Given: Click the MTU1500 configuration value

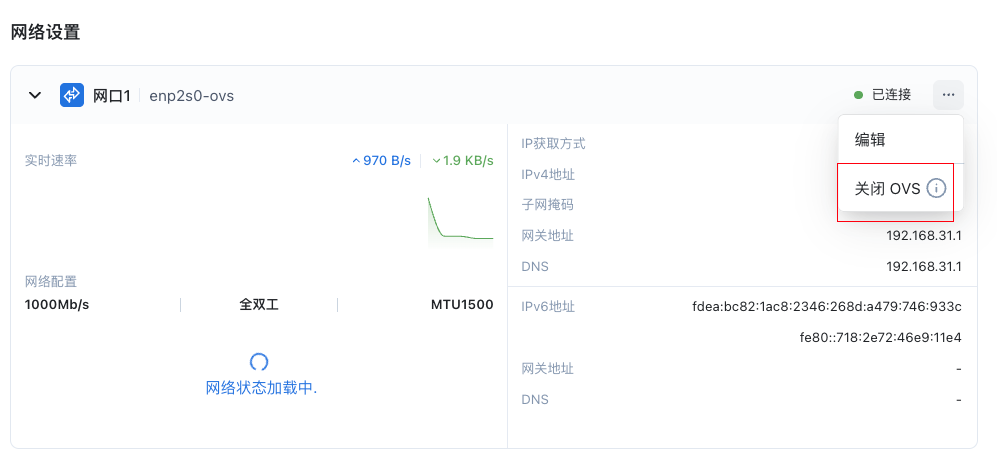Looking at the screenshot, I should 462,304.
